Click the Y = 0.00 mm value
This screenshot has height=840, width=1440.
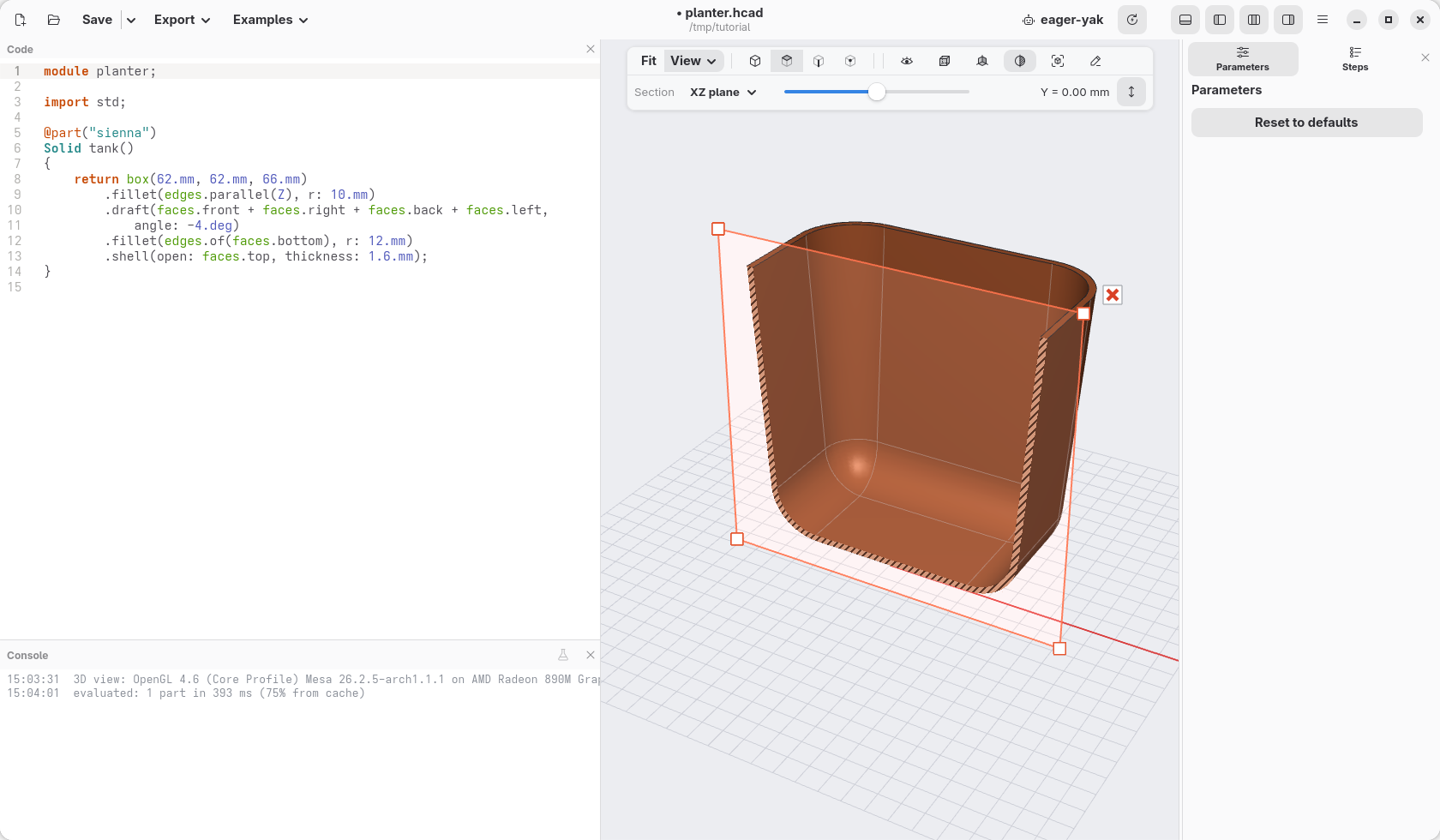1075,93
